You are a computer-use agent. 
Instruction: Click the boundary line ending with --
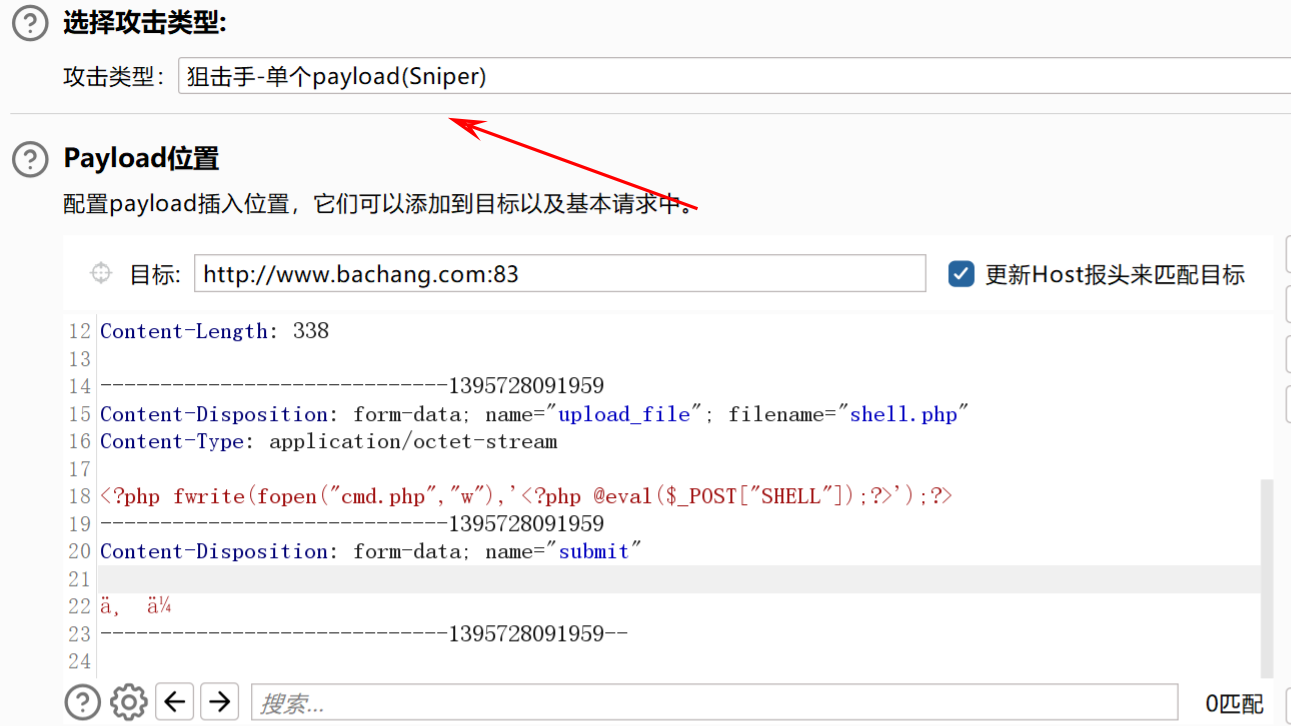click(364, 634)
